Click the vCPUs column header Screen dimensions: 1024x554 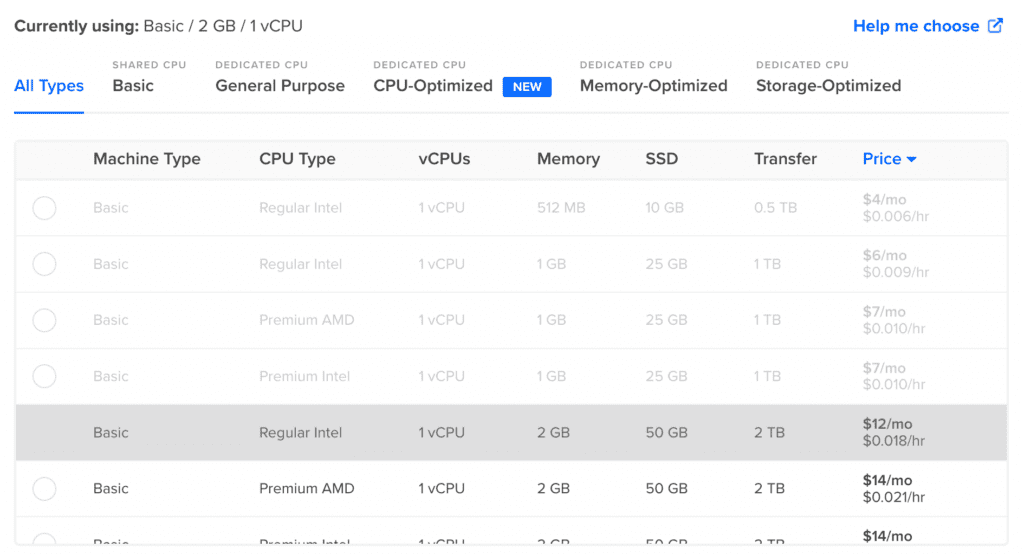444,159
